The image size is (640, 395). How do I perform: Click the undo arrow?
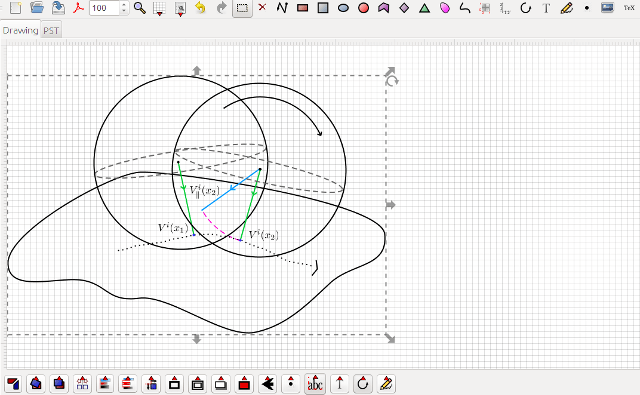point(200,8)
